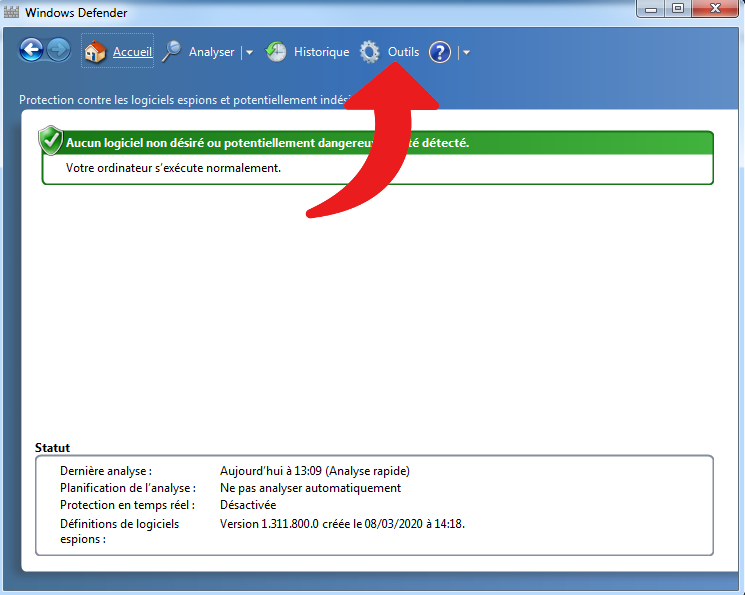
Task: Click the Accueil house icon
Action: click(95, 51)
